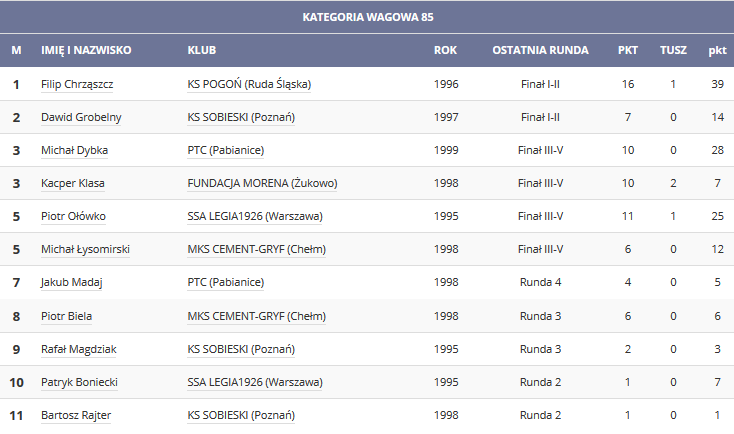Viewport: 734px width, 434px height.
Task: Select placement number 7 for Jakub Madaj
Action: click(16, 283)
